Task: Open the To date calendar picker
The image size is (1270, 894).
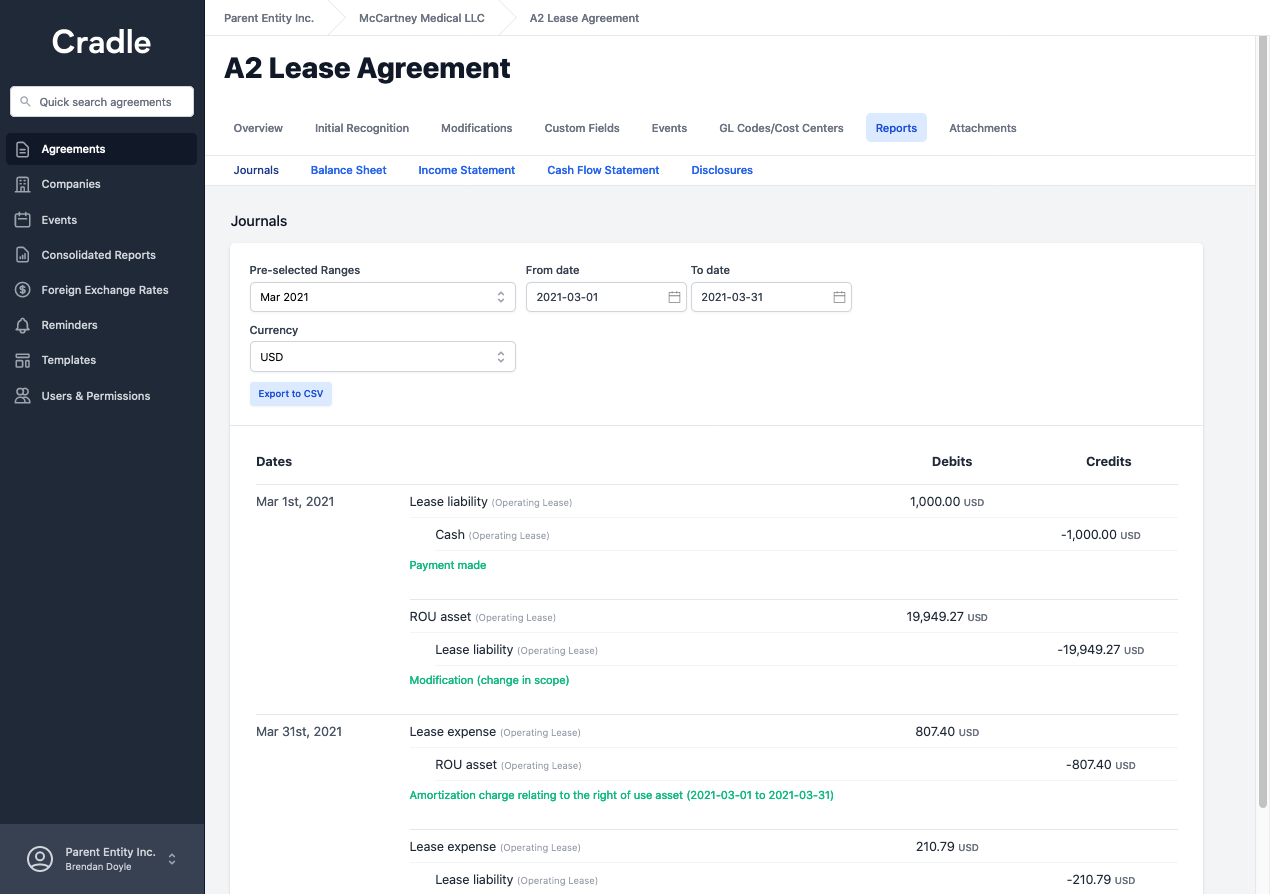Action: [839, 297]
